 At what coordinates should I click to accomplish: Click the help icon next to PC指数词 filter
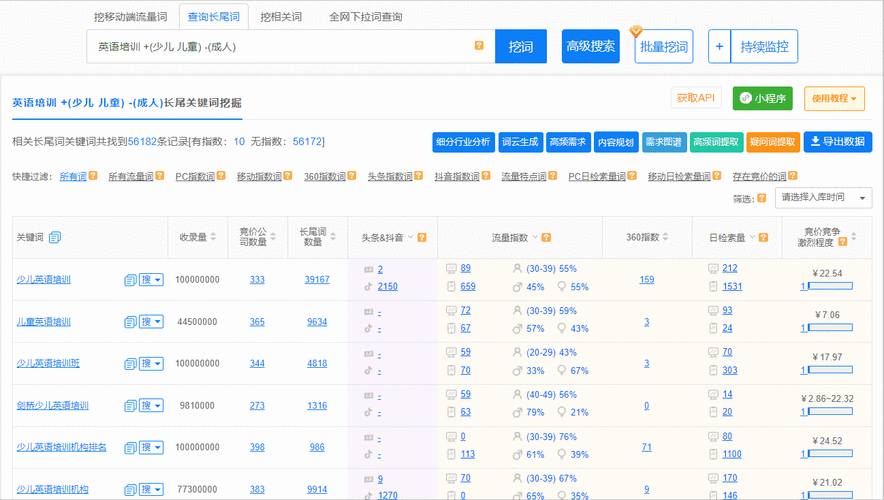222,177
